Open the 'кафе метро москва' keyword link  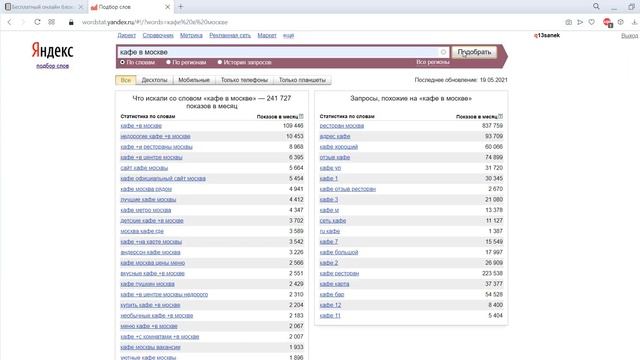coord(146,210)
